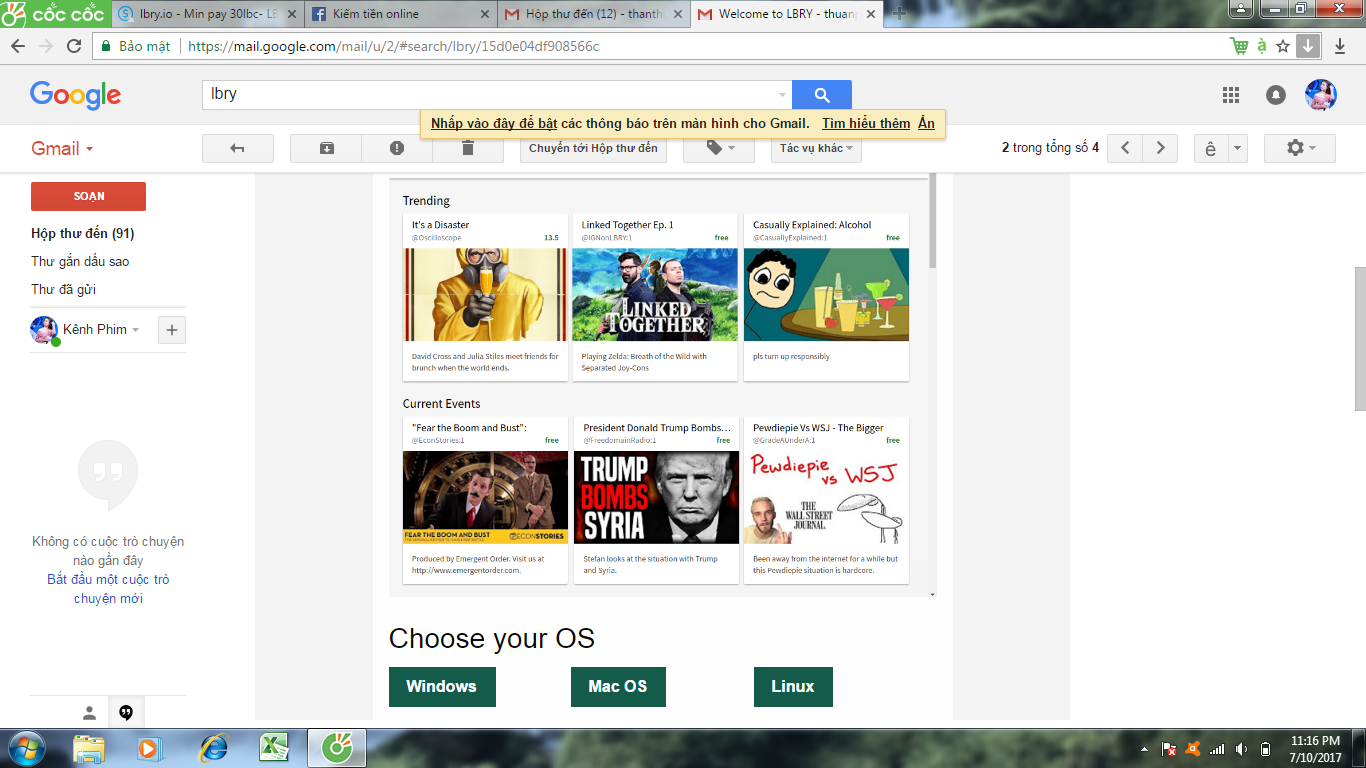This screenshot has width=1366, height=768.
Task: Open Casually Explained: Alcohol thumbnail
Action: click(826, 295)
